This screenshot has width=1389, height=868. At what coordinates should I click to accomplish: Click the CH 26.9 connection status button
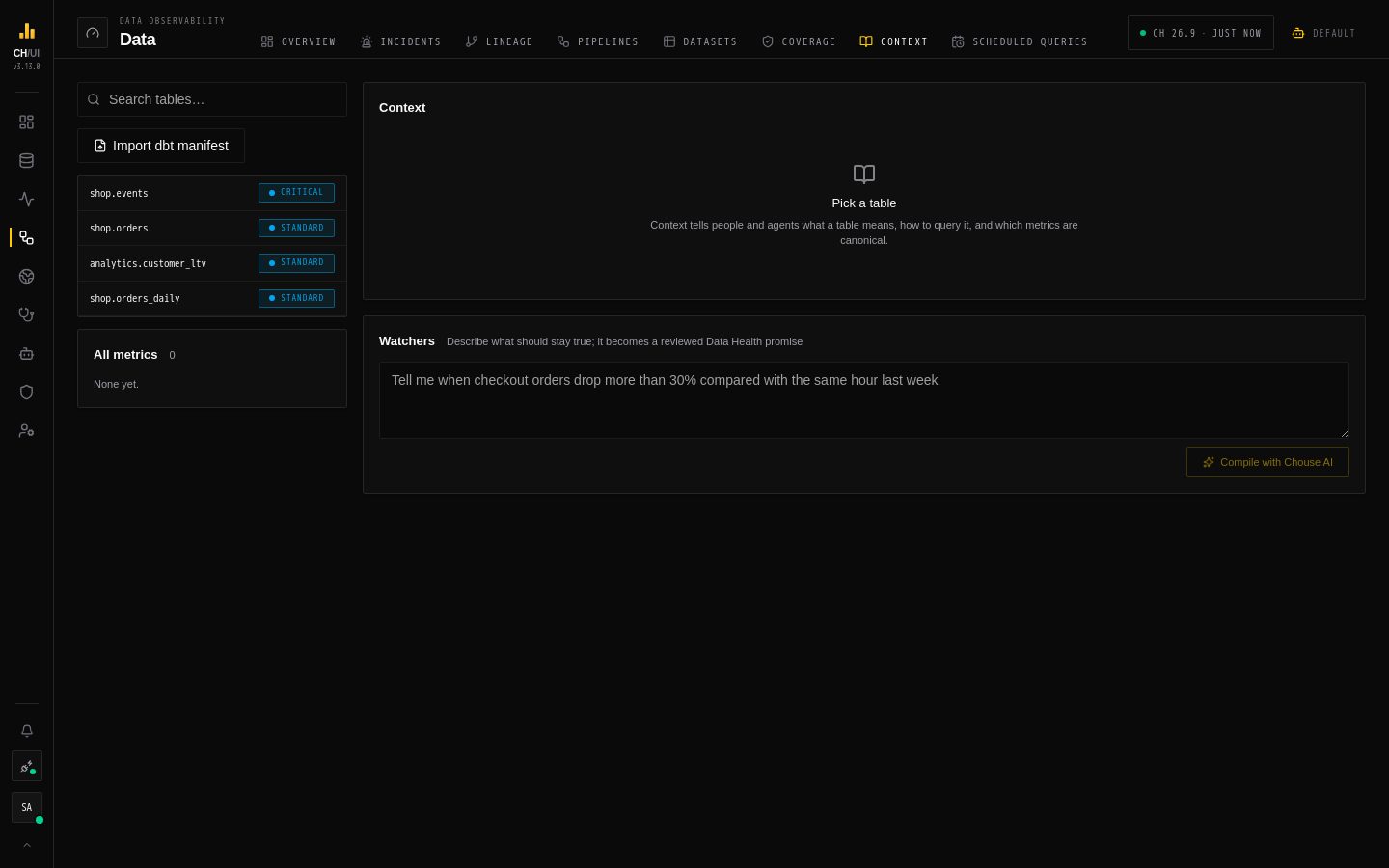(x=1201, y=33)
